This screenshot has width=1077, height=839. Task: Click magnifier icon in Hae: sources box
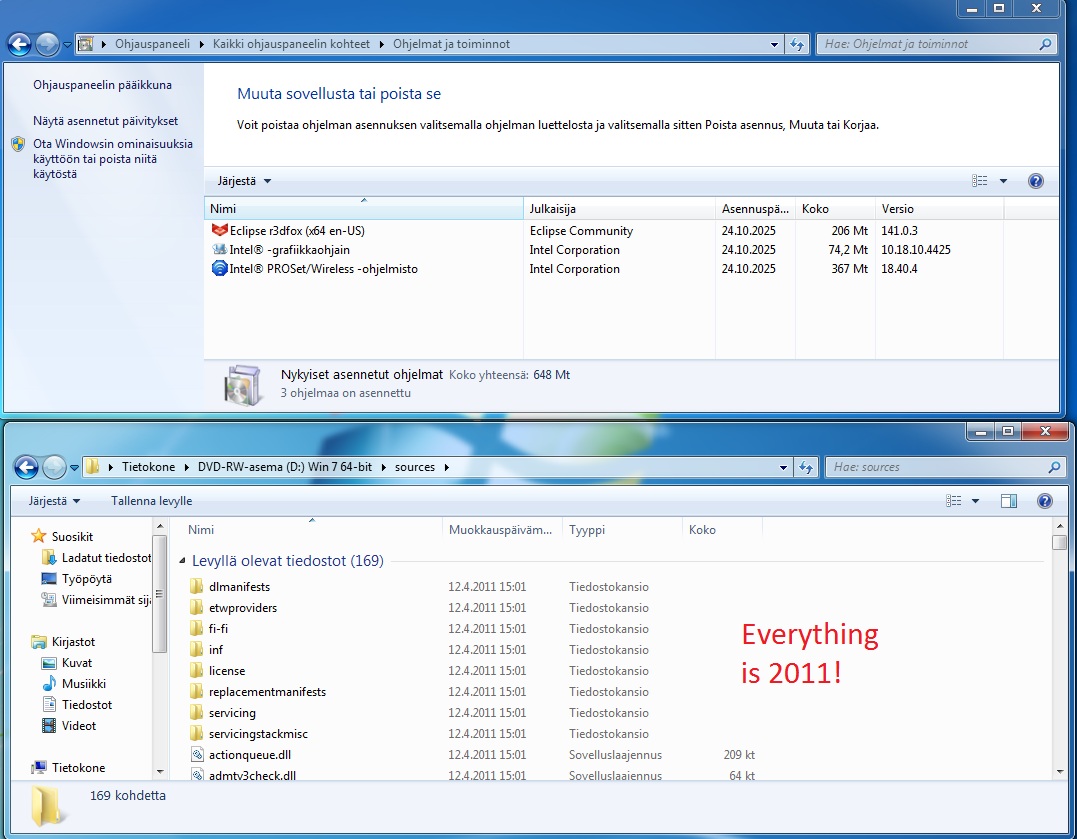(x=1054, y=467)
